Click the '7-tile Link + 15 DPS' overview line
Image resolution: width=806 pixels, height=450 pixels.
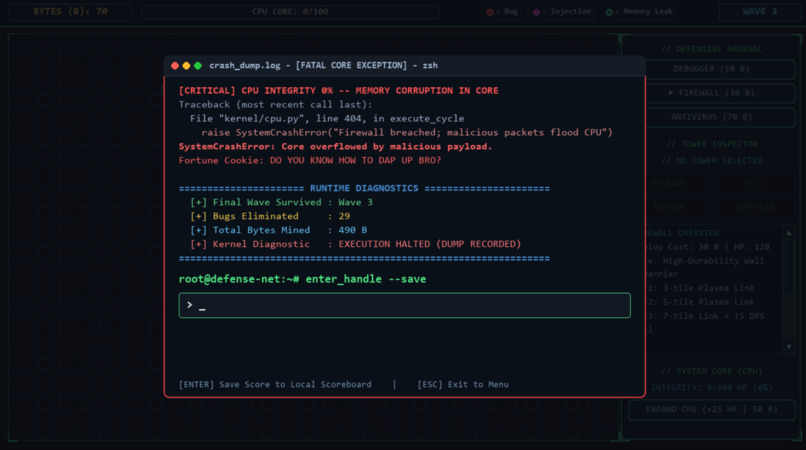tap(705, 316)
